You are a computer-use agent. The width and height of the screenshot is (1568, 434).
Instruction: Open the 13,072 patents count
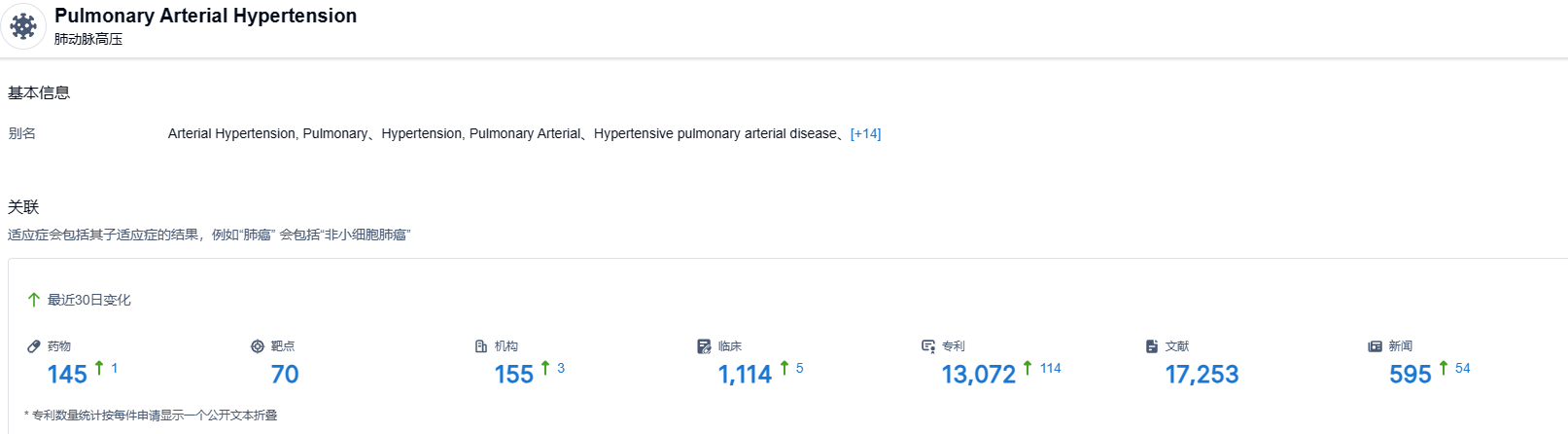tap(978, 375)
